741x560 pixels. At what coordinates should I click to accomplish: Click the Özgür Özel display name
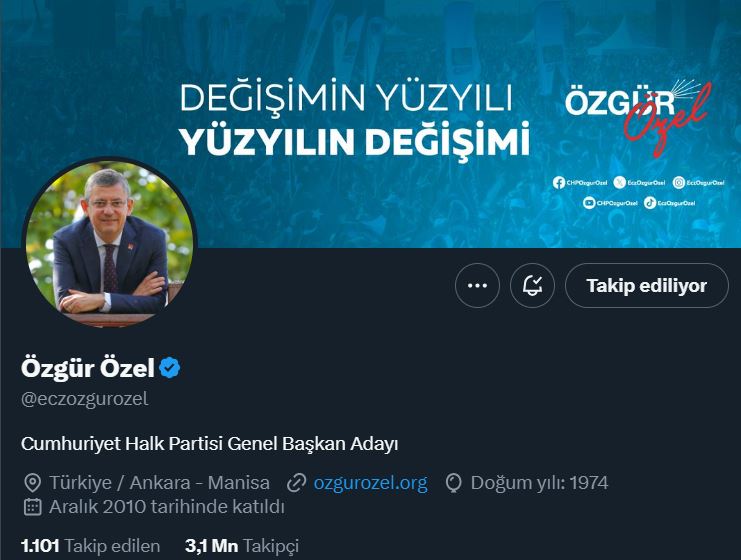pyautogui.click(x=88, y=368)
